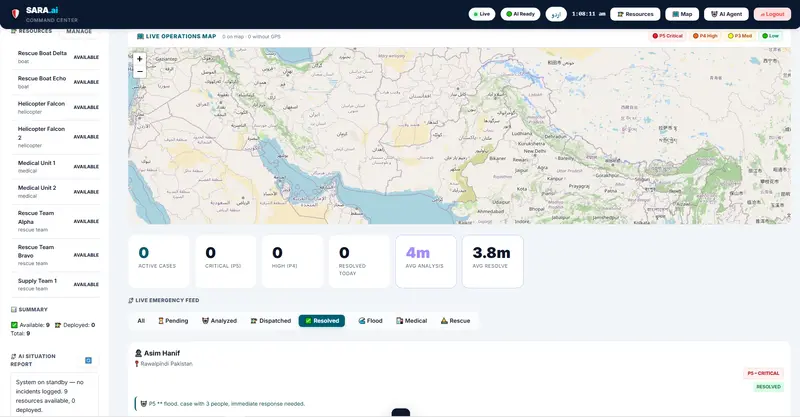Click the High (P4) stat card
This screenshot has height=417, width=800.
(x=292, y=261)
